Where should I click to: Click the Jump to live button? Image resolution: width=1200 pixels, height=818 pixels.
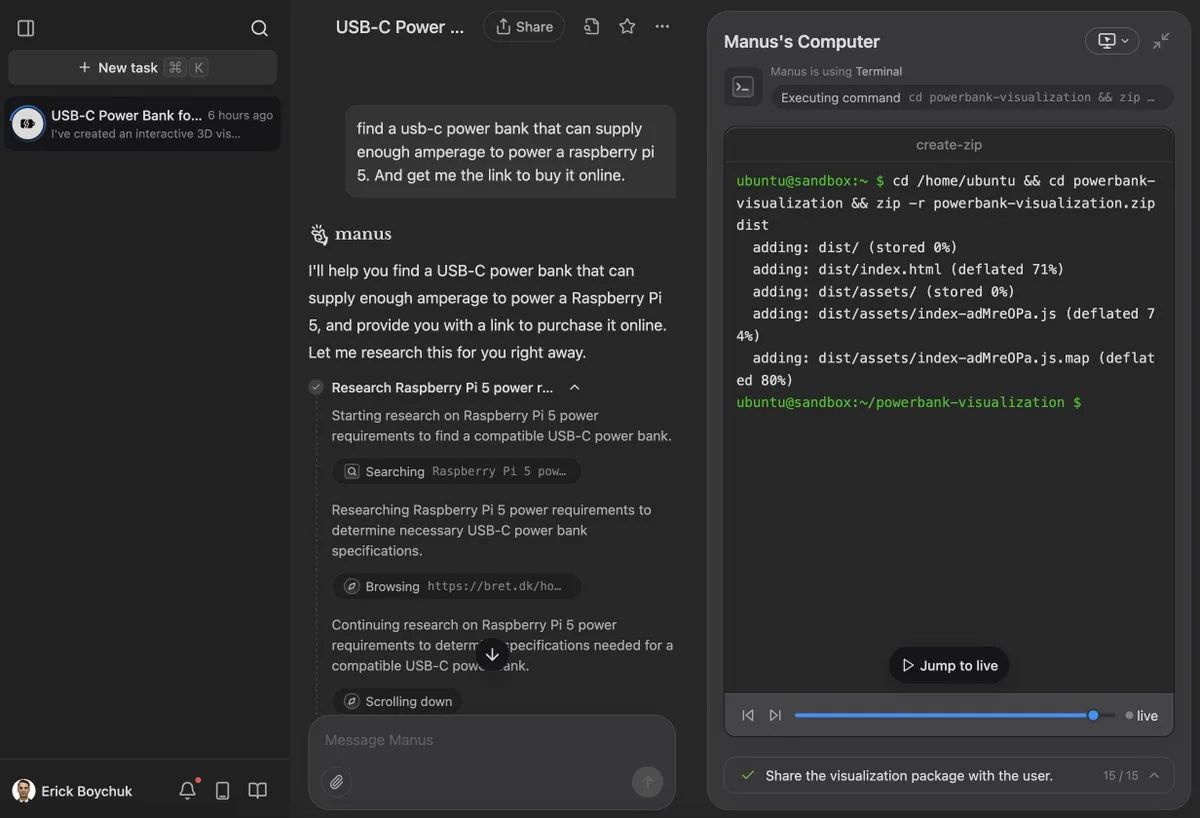tap(949, 666)
